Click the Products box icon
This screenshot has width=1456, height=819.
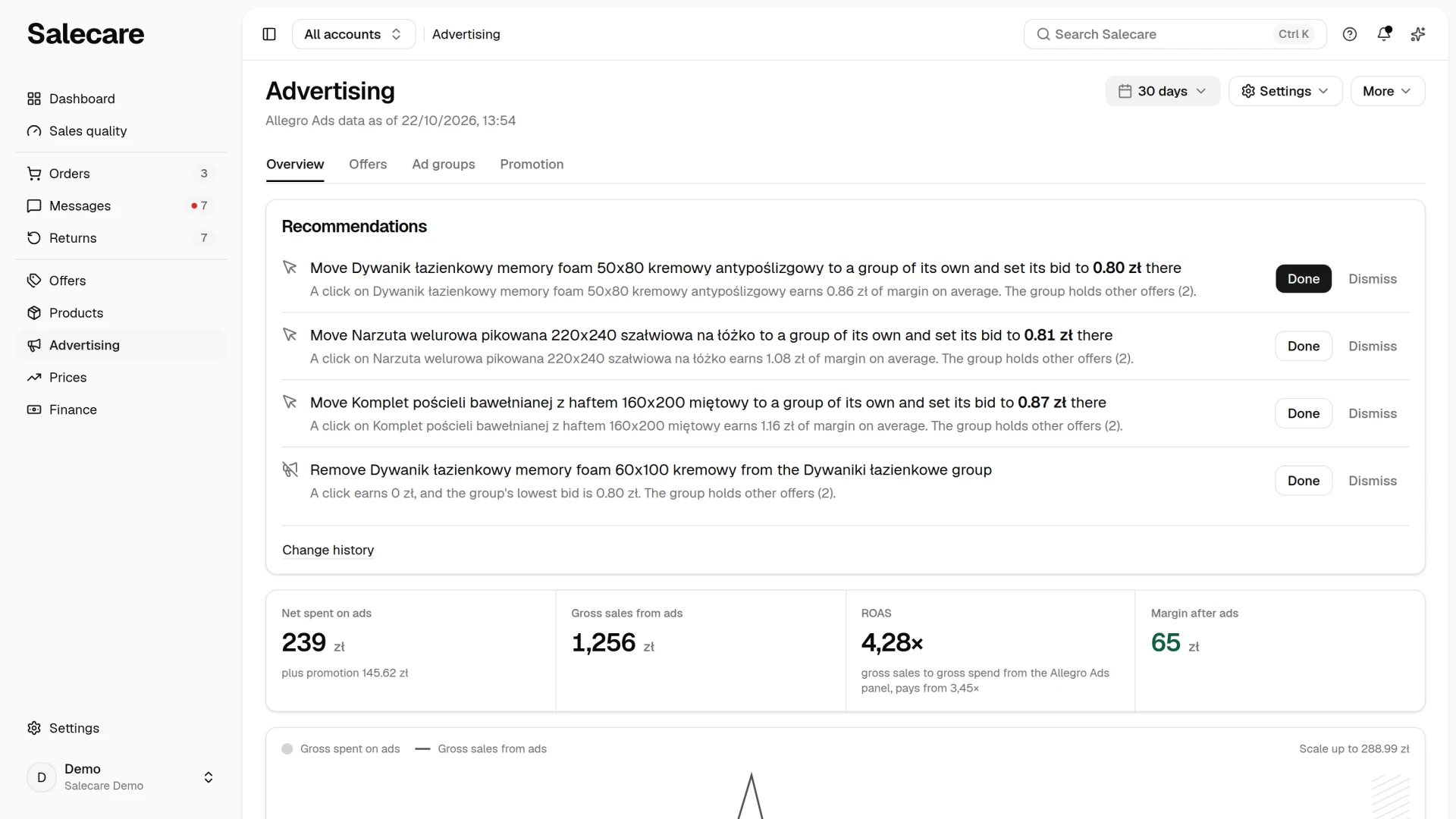34,313
